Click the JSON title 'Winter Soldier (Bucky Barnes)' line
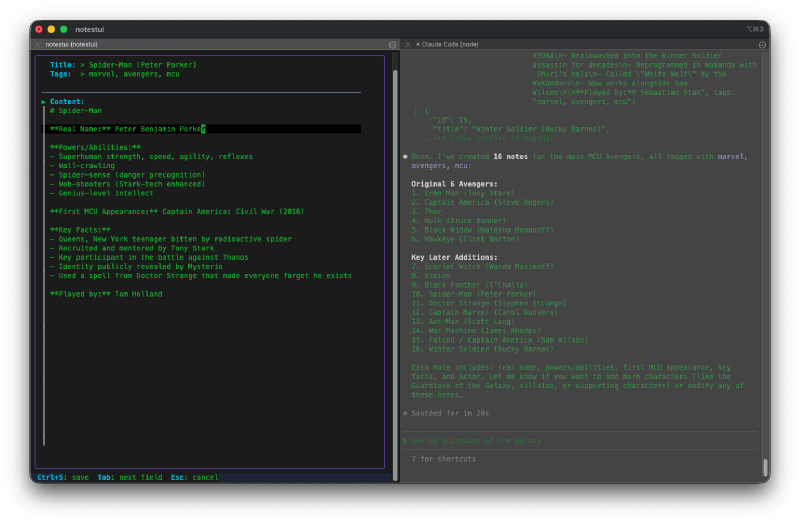Screen dimensions: 800x523 pyautogui.click(x=520, y=129)
